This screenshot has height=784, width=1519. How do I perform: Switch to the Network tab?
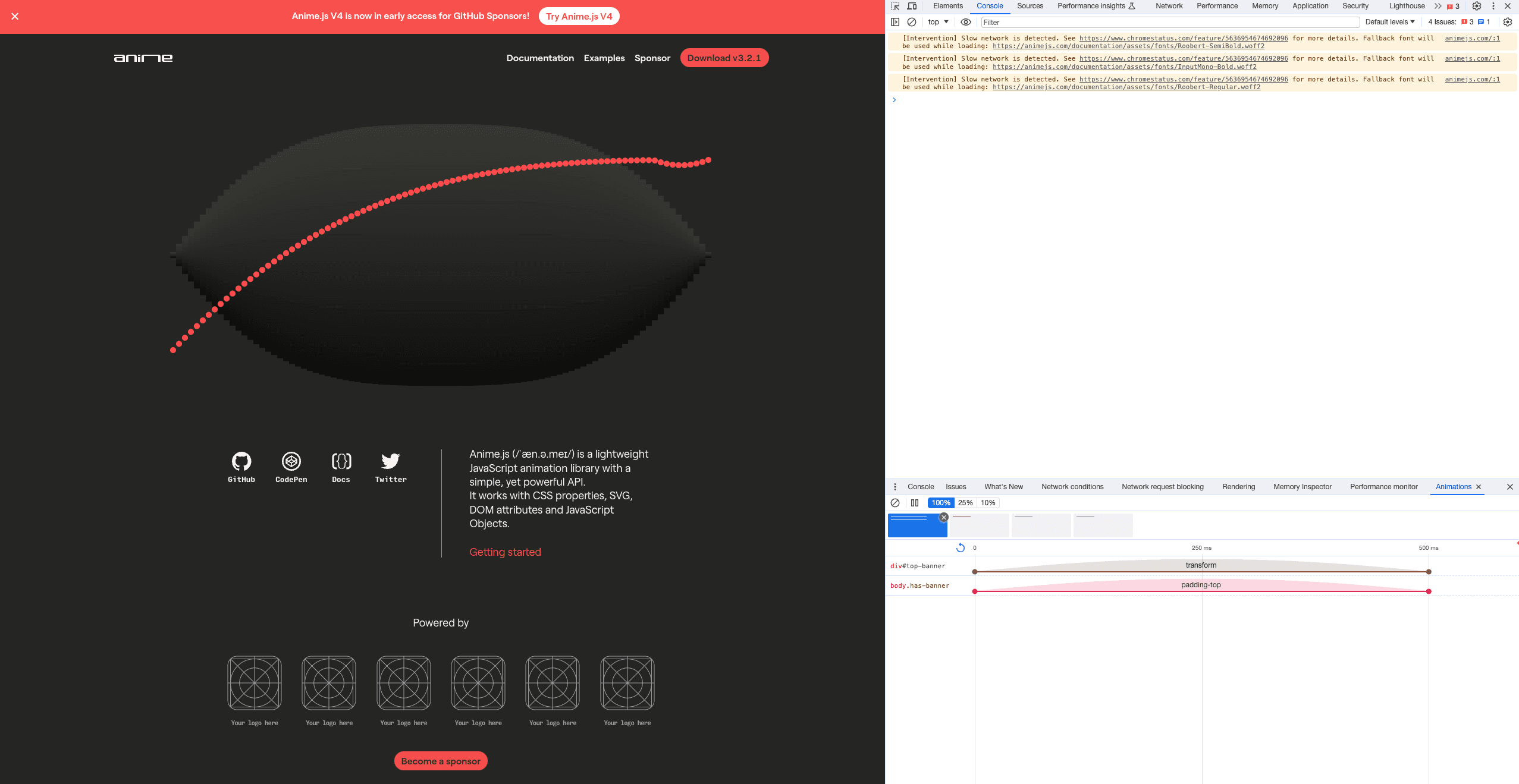tap(1169, 6)
